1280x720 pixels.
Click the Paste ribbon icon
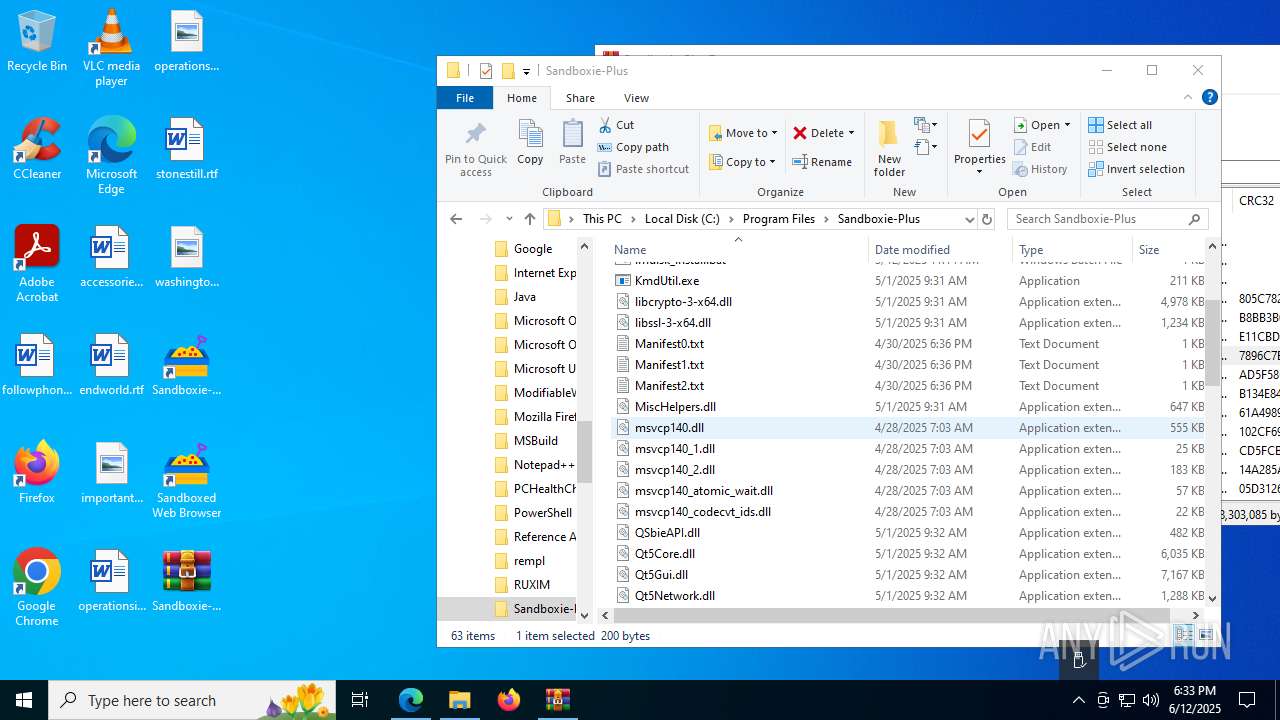[572, 142]
